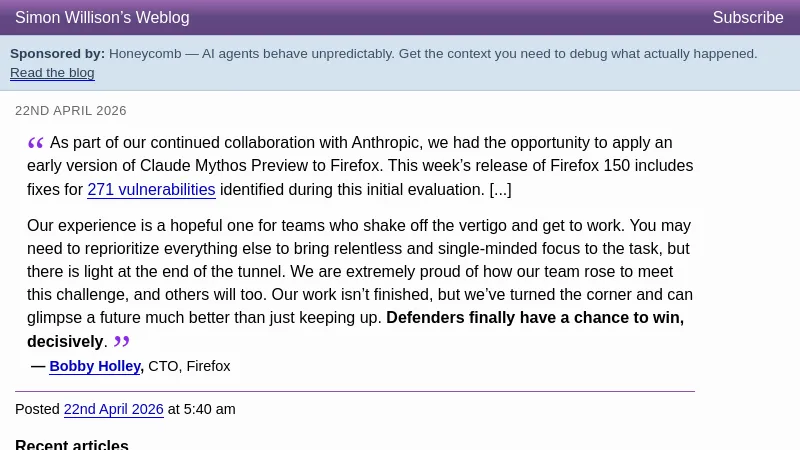
Task: Click the purple opening quotation mark icon
Action: (x=36, y=143)
